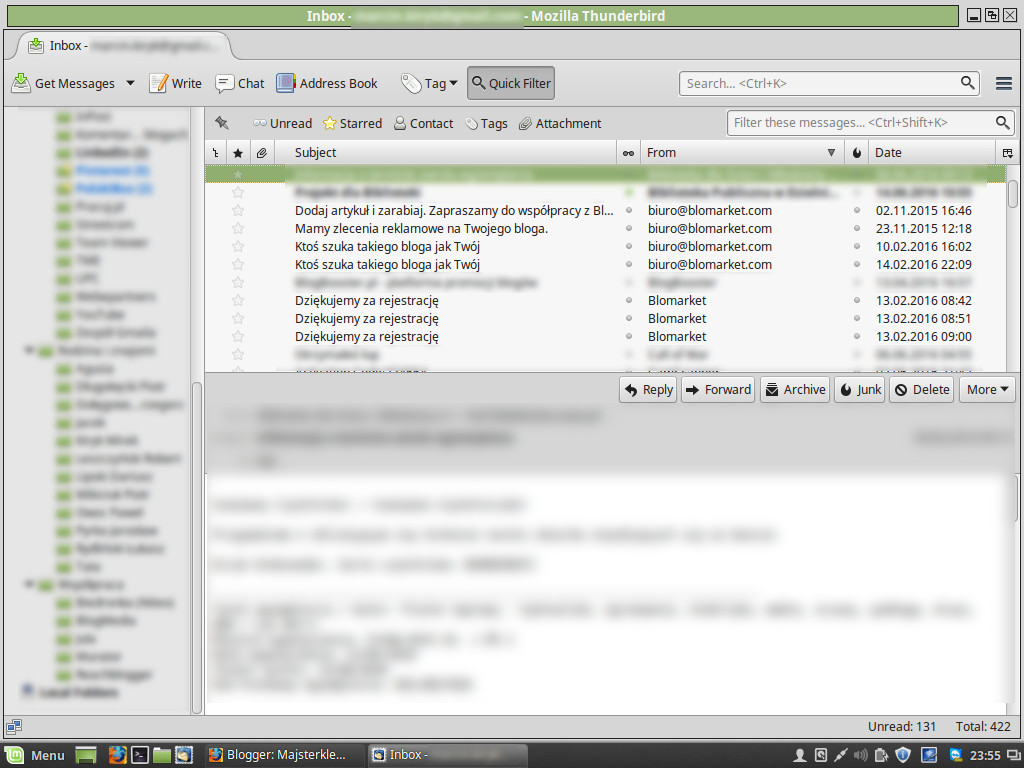The image size is (1024, 768).
Task: Archive the selected message
Action: tap(795, 390)
